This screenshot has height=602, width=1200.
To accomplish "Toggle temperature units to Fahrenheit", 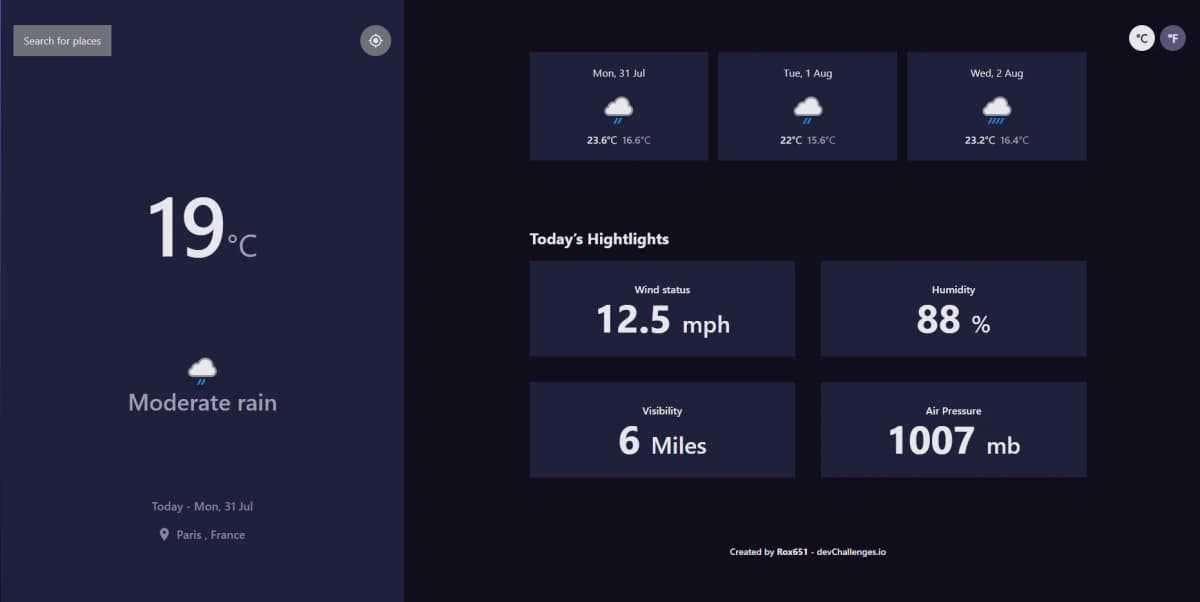I will click(1171, 38).
